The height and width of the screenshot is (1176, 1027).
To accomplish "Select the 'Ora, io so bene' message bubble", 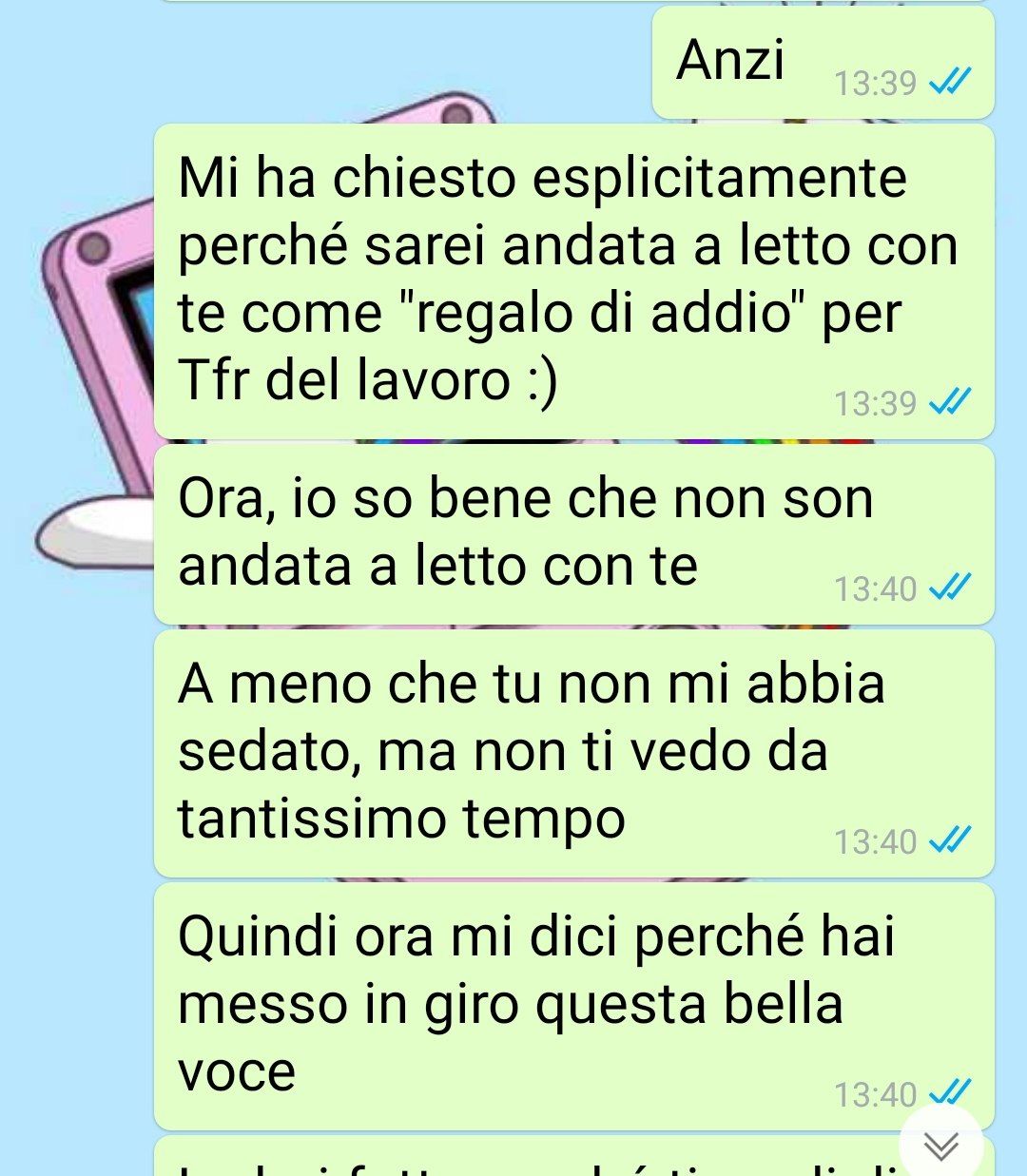I will (x=573, y=534).
